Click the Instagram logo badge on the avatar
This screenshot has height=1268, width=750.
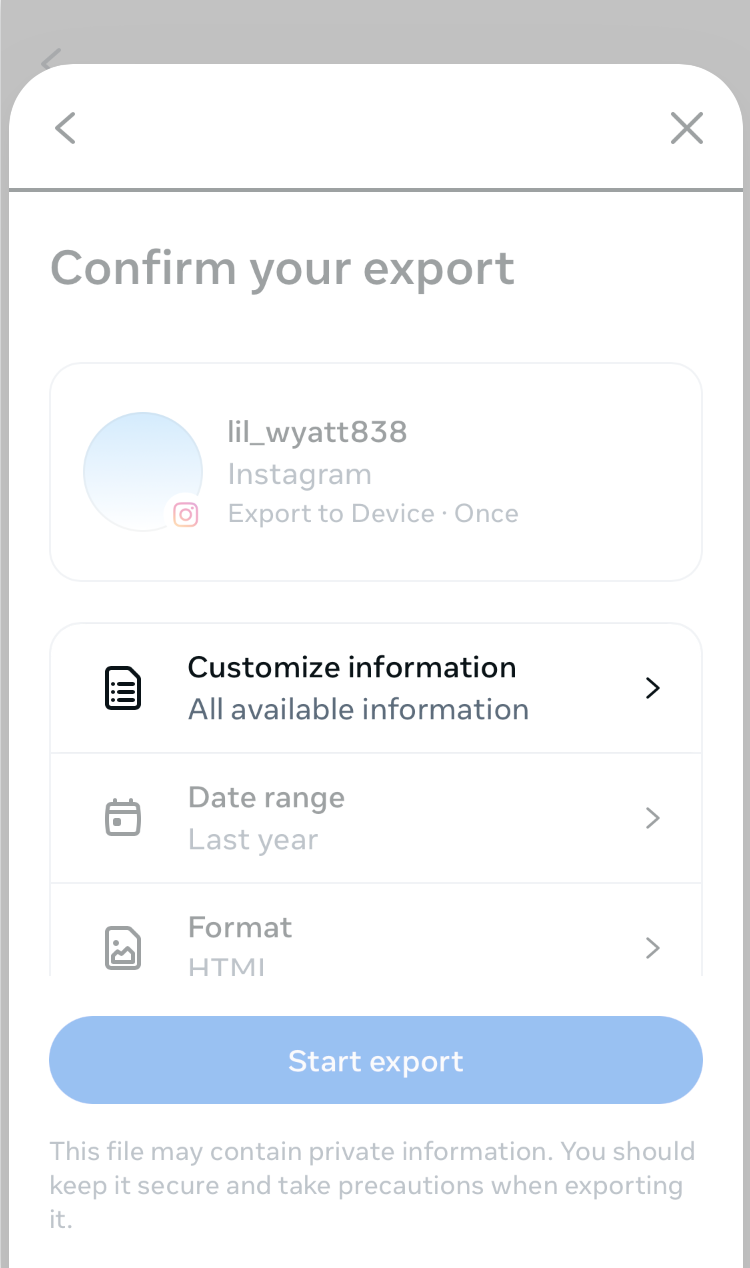pos(185,515)
